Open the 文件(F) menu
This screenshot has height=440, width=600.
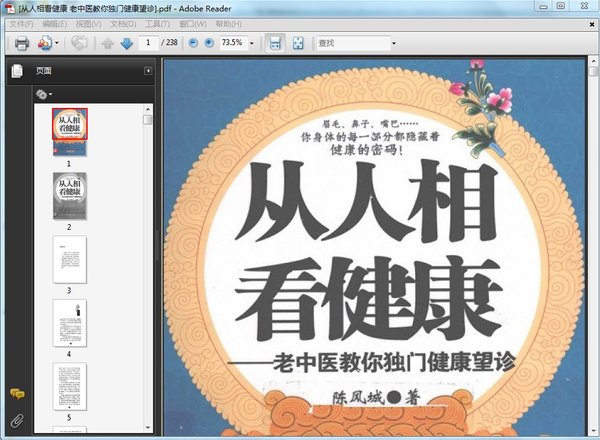[x=21, y=24]
